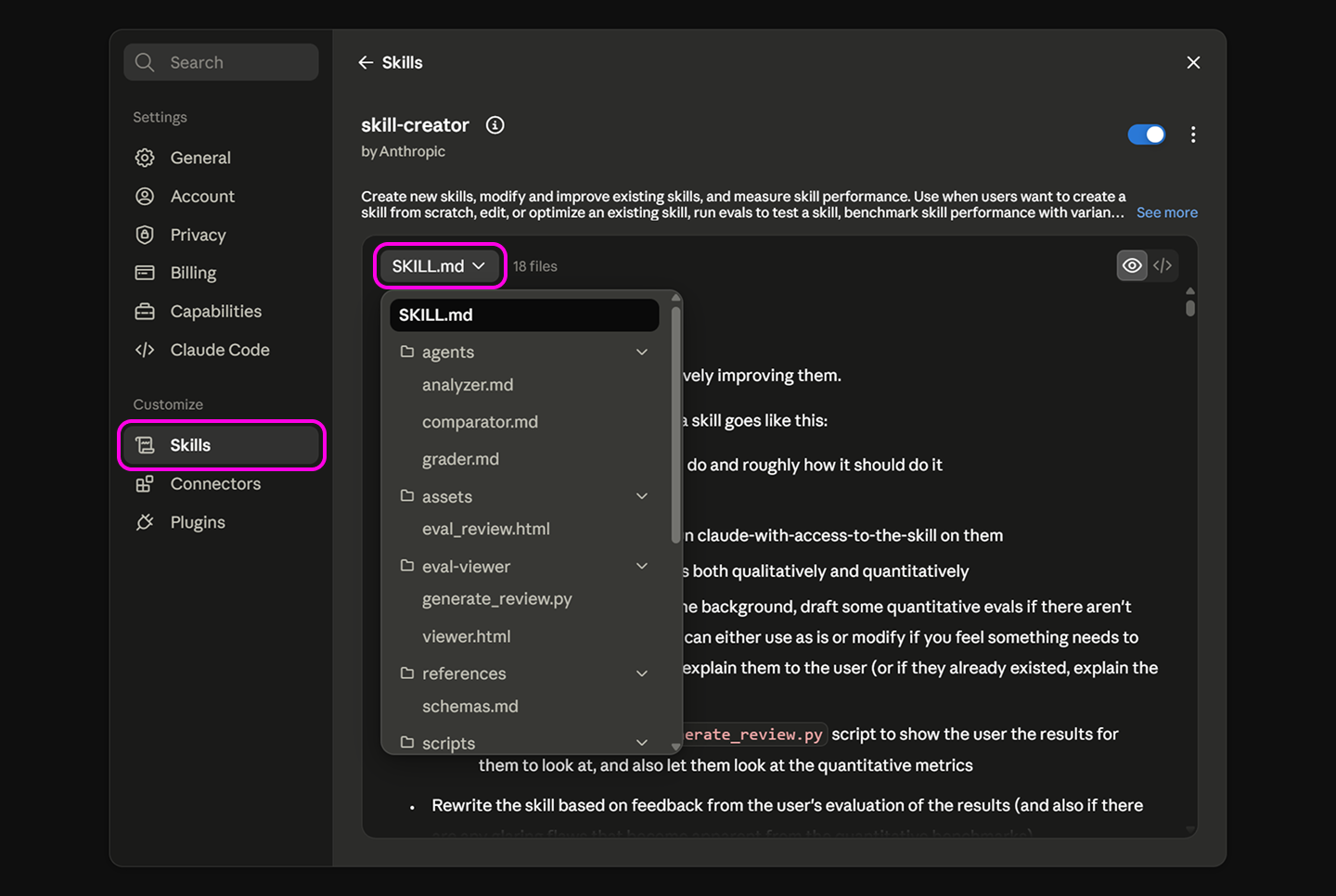Open Capabilities settings

point(221,312)
